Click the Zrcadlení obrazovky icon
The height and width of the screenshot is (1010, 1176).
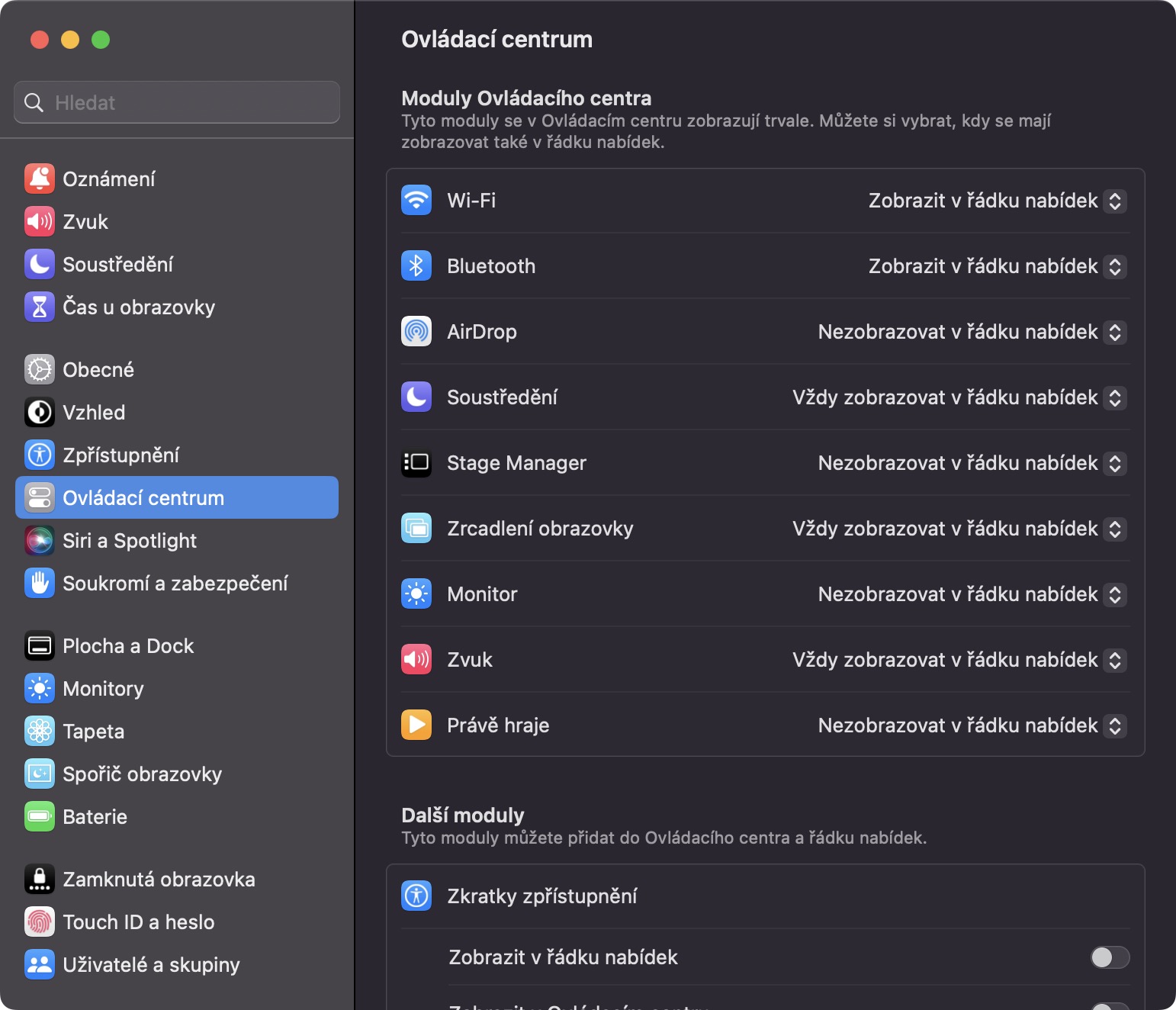[416, 529]
